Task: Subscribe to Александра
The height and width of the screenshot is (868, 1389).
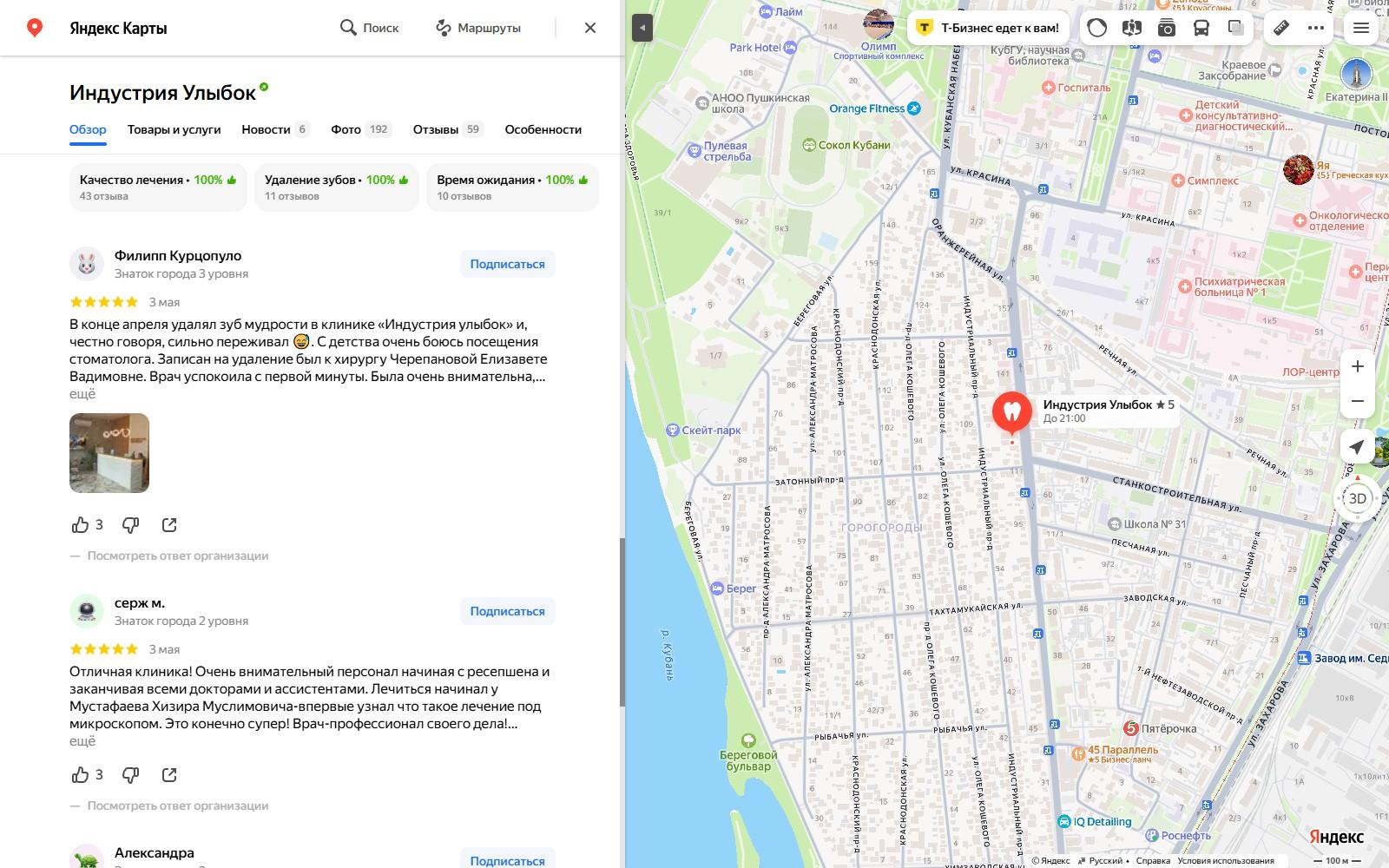Action: (x=507, y=860)
